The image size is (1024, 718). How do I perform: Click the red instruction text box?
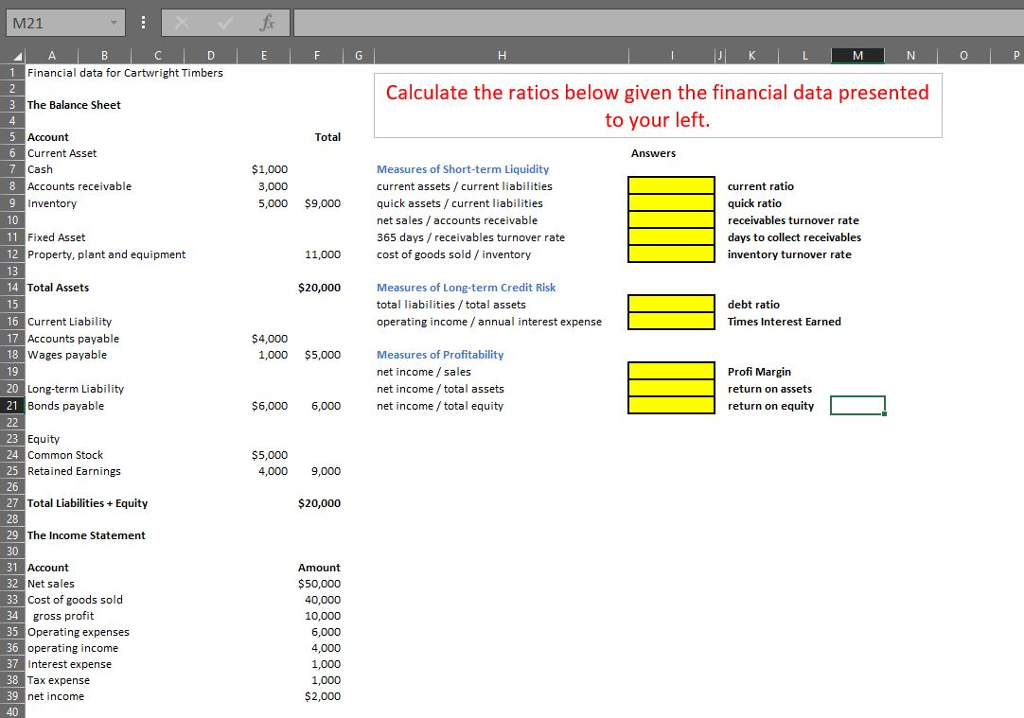[x=656, y=104]
